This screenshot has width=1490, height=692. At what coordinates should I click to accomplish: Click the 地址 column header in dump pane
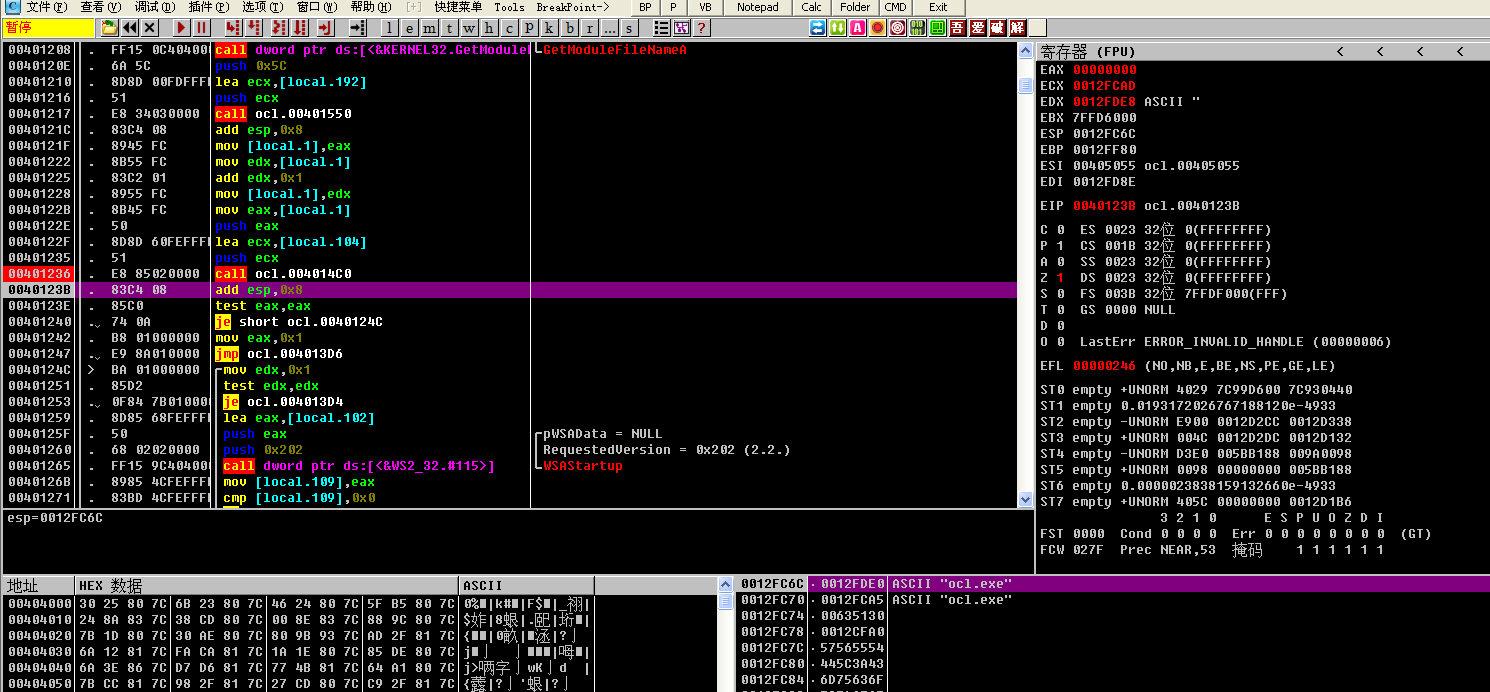point(38,585)
